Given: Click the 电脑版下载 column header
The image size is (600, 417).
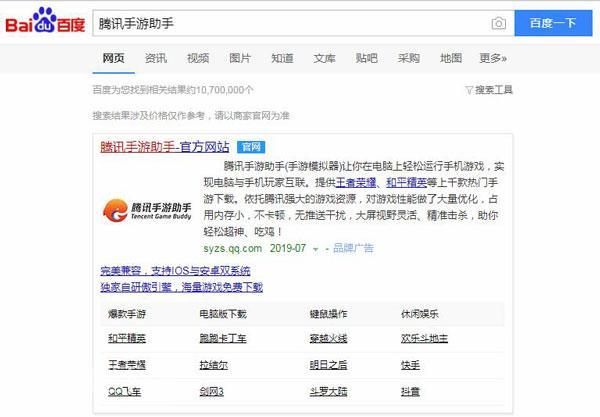Looking at the screenshot, I should tap(223, 314).
